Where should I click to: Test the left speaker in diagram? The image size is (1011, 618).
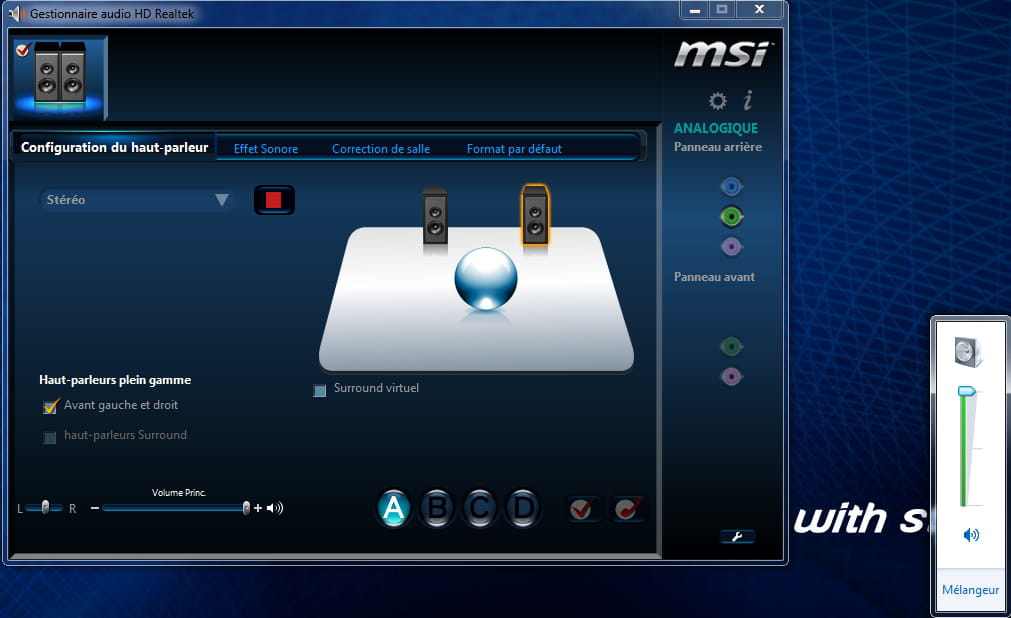(x=435, y=216)
